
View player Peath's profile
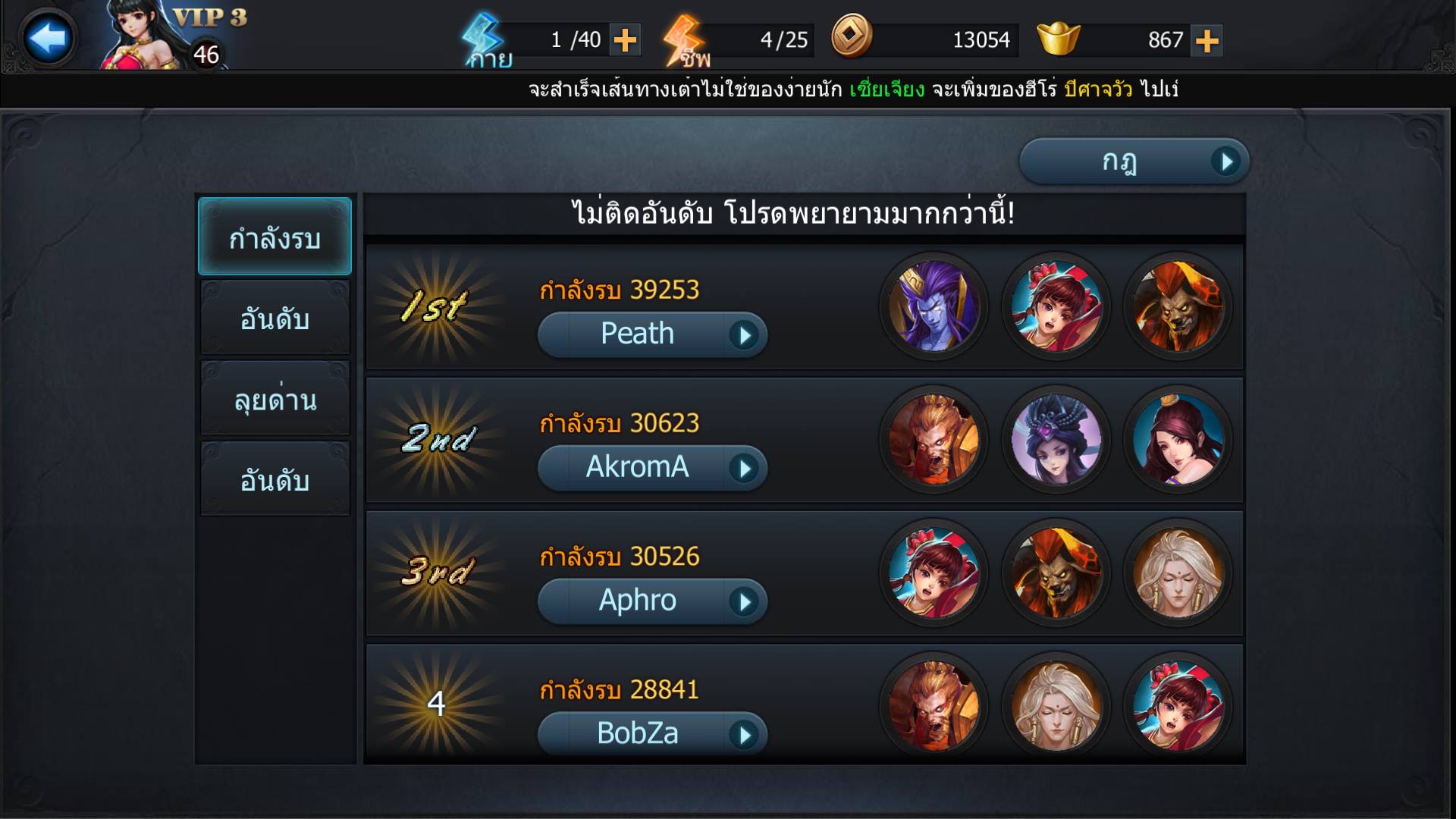tap(652, 334)
